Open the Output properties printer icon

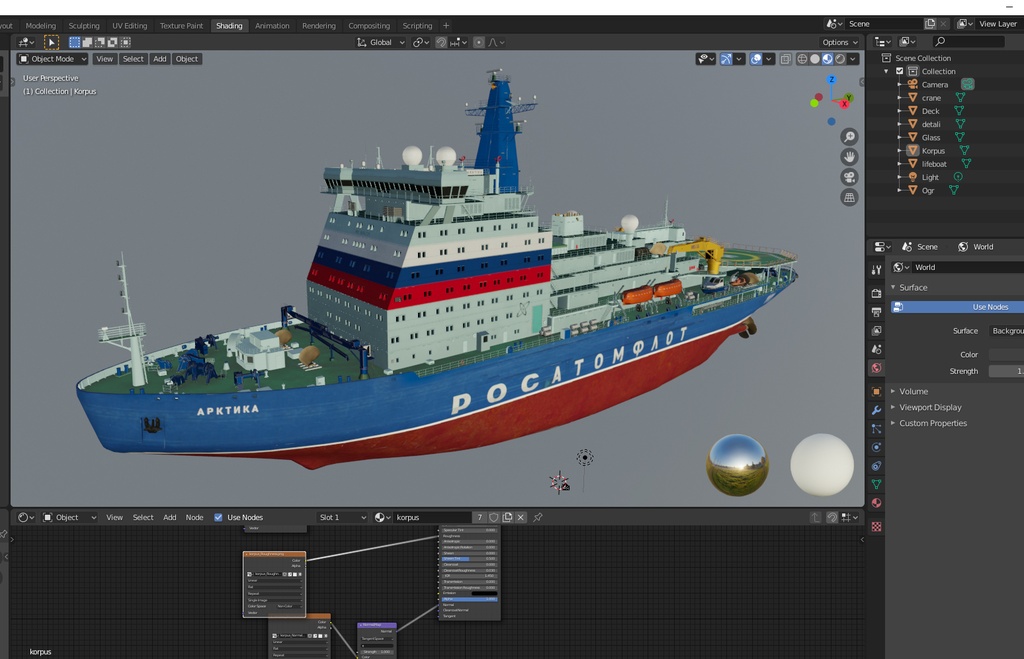[x=876, y=312]
